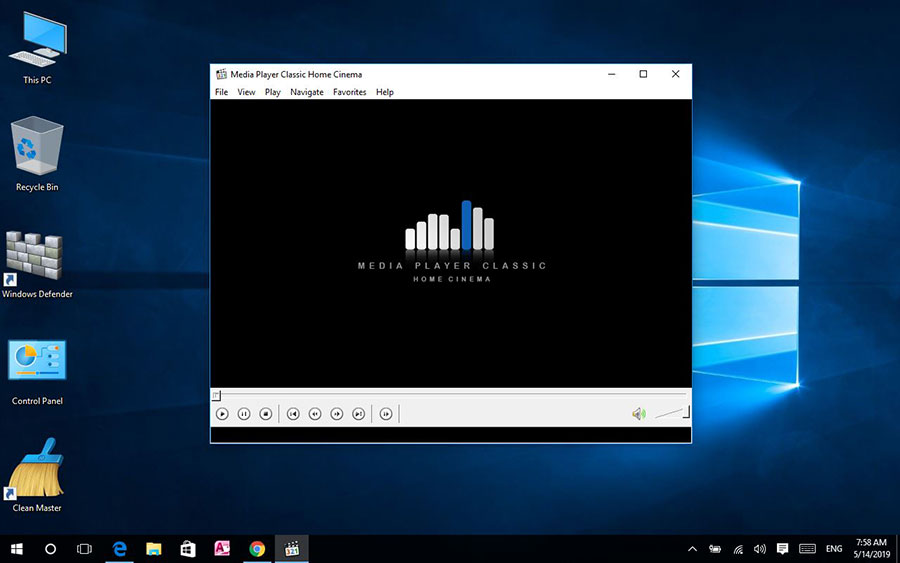Viewport: 900px width, 563px height.
Task: Show hidden system tray icons
Action: click(692, 549)
